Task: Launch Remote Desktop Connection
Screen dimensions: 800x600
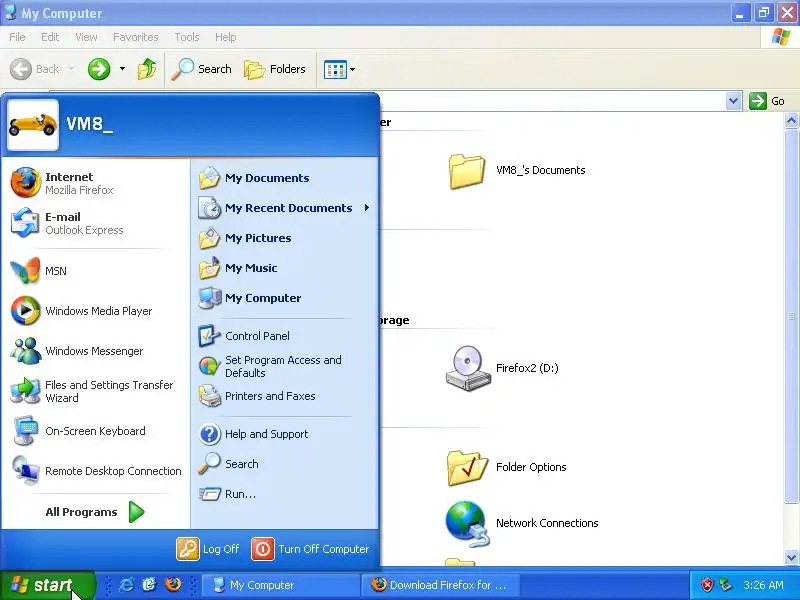Action: coord(95,471)
